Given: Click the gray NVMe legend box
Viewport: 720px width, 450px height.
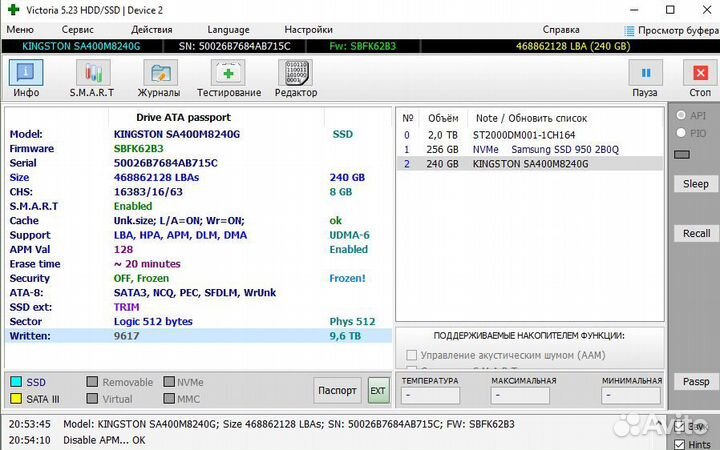Looking at the screenshot, I should tap(169, 382).
